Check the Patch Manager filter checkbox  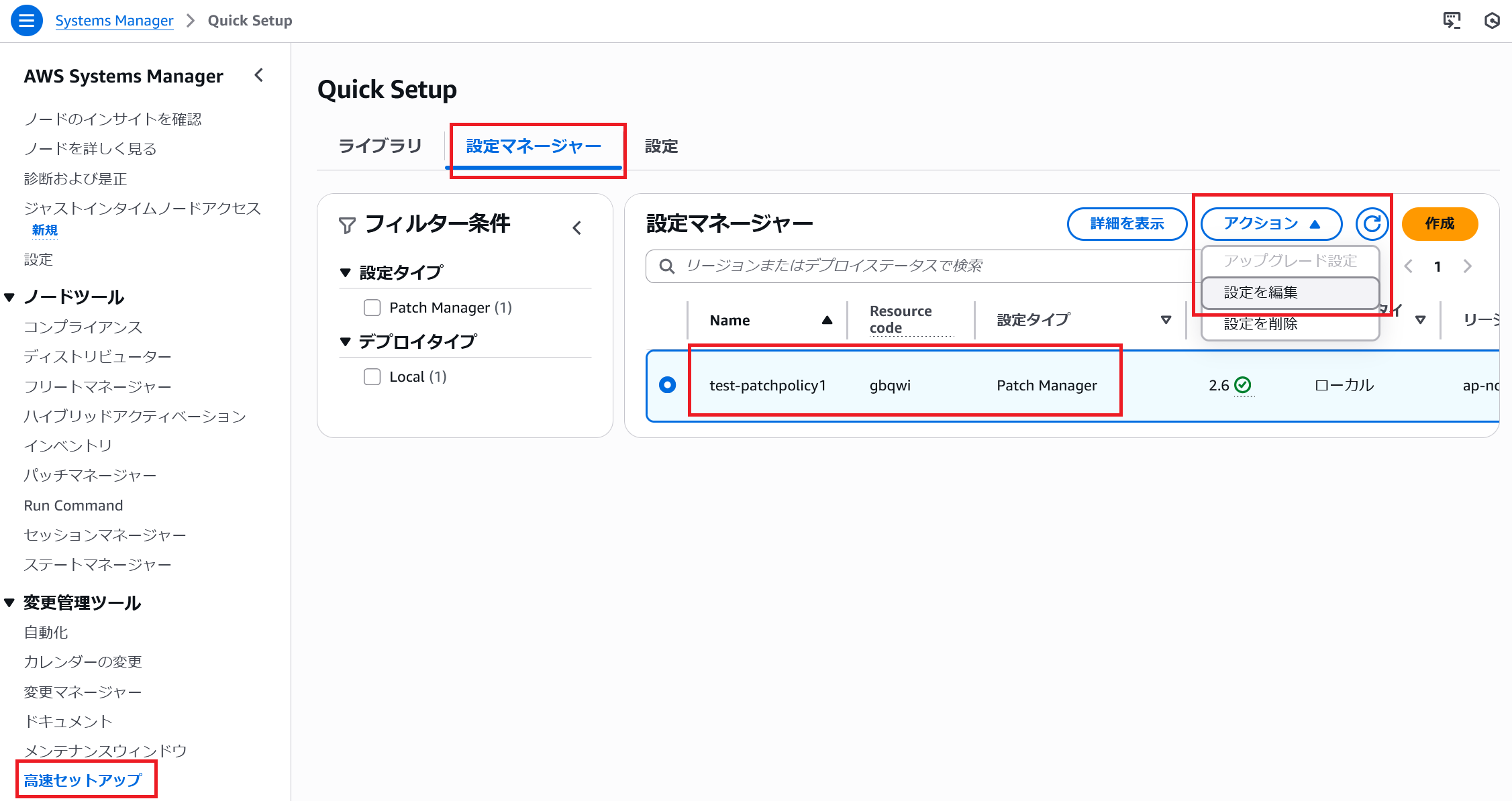(x=372, y=307)
